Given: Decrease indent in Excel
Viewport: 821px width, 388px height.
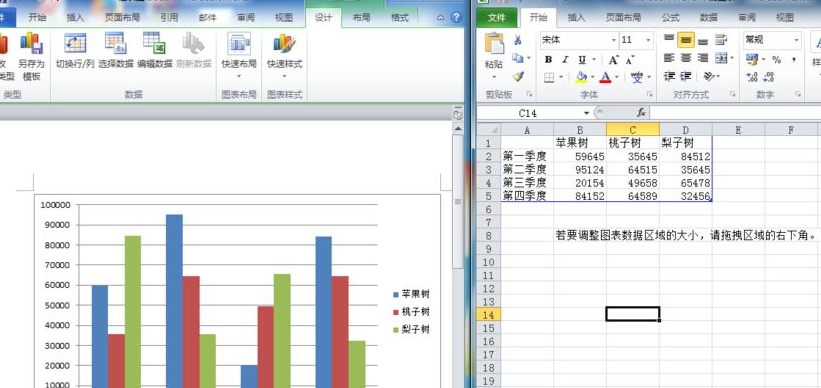Looking at the screenshot, I should point(669,76).
